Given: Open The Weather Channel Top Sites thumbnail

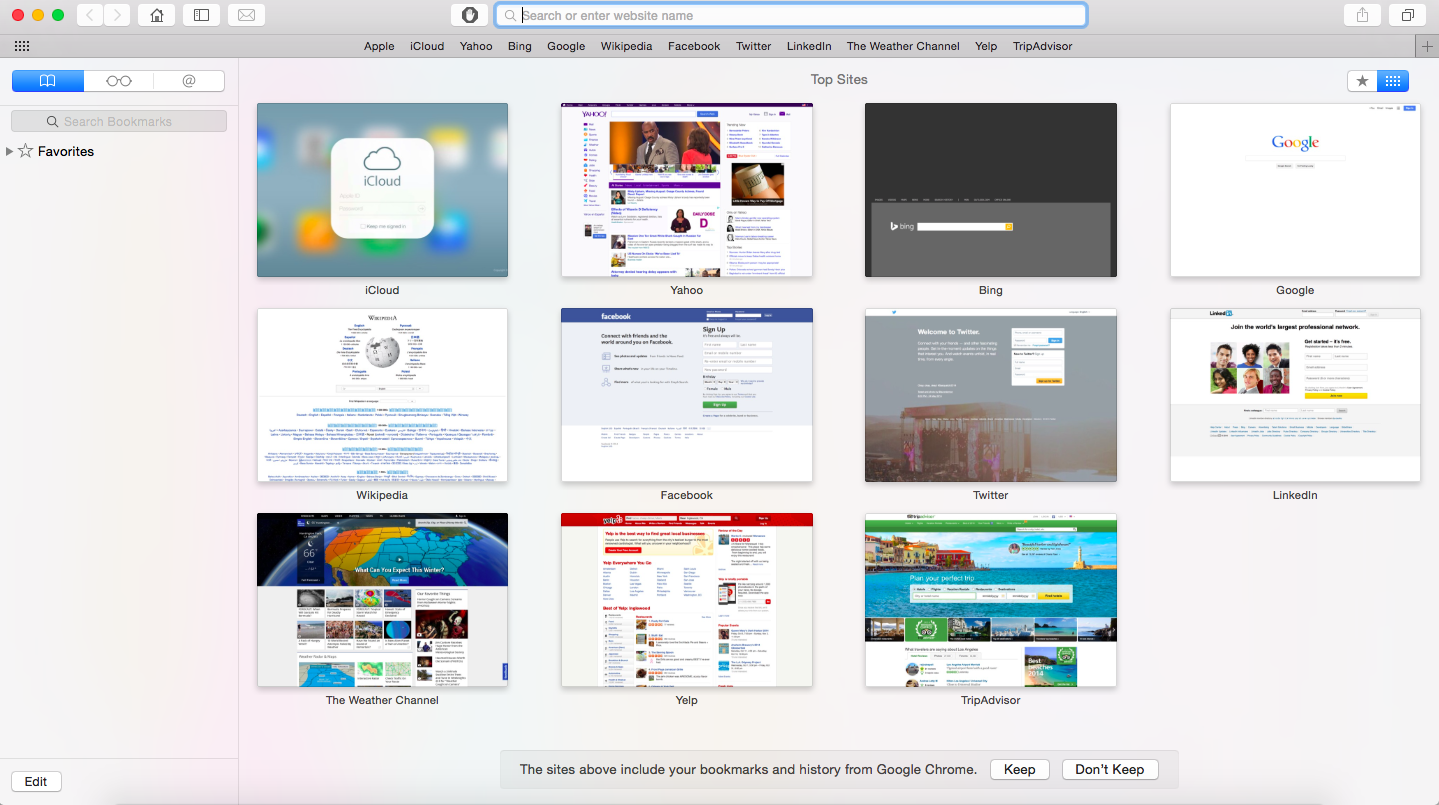Looking at the screenshot, I should (382, 600).
